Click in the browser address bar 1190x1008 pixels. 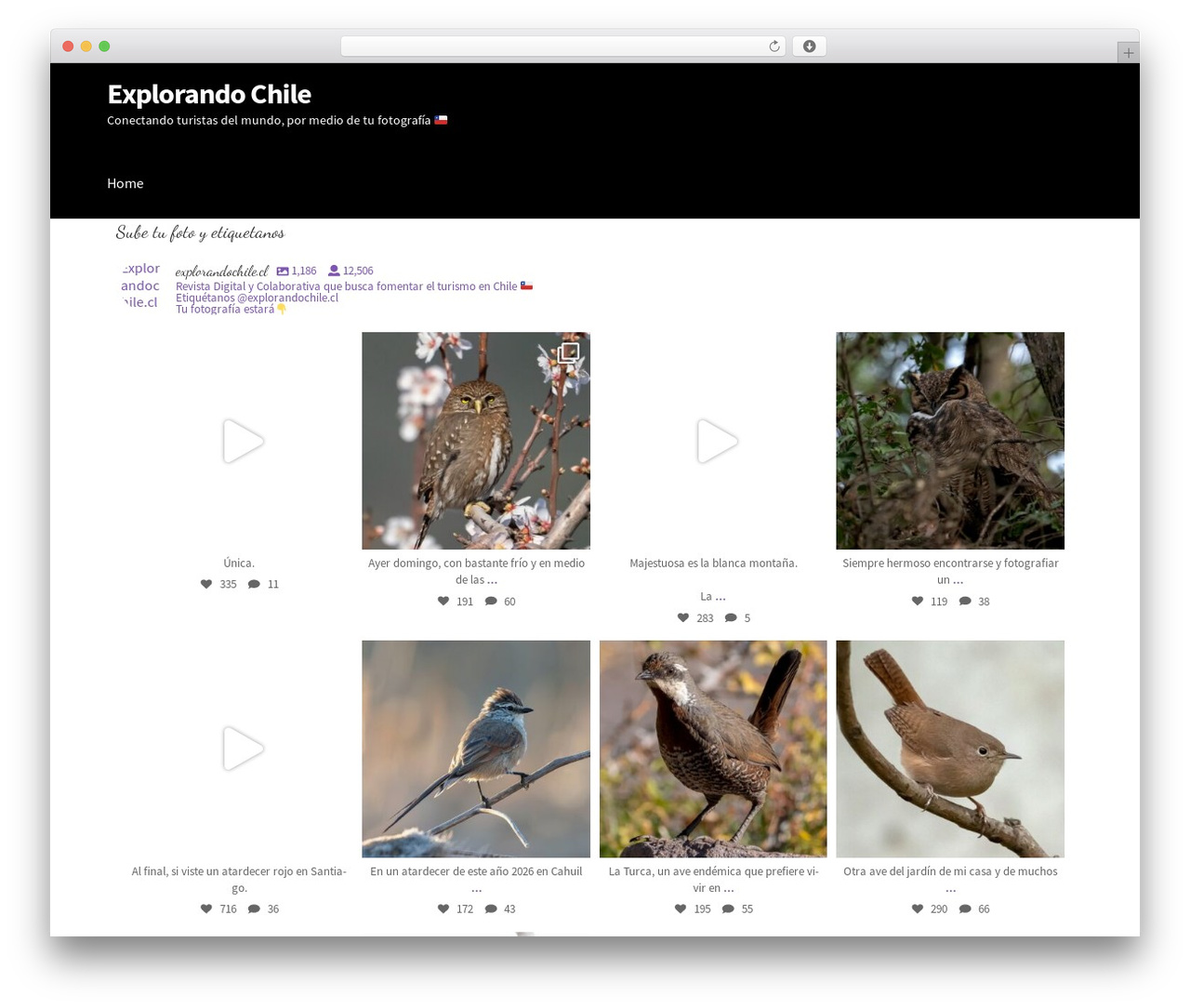point(562,46)
